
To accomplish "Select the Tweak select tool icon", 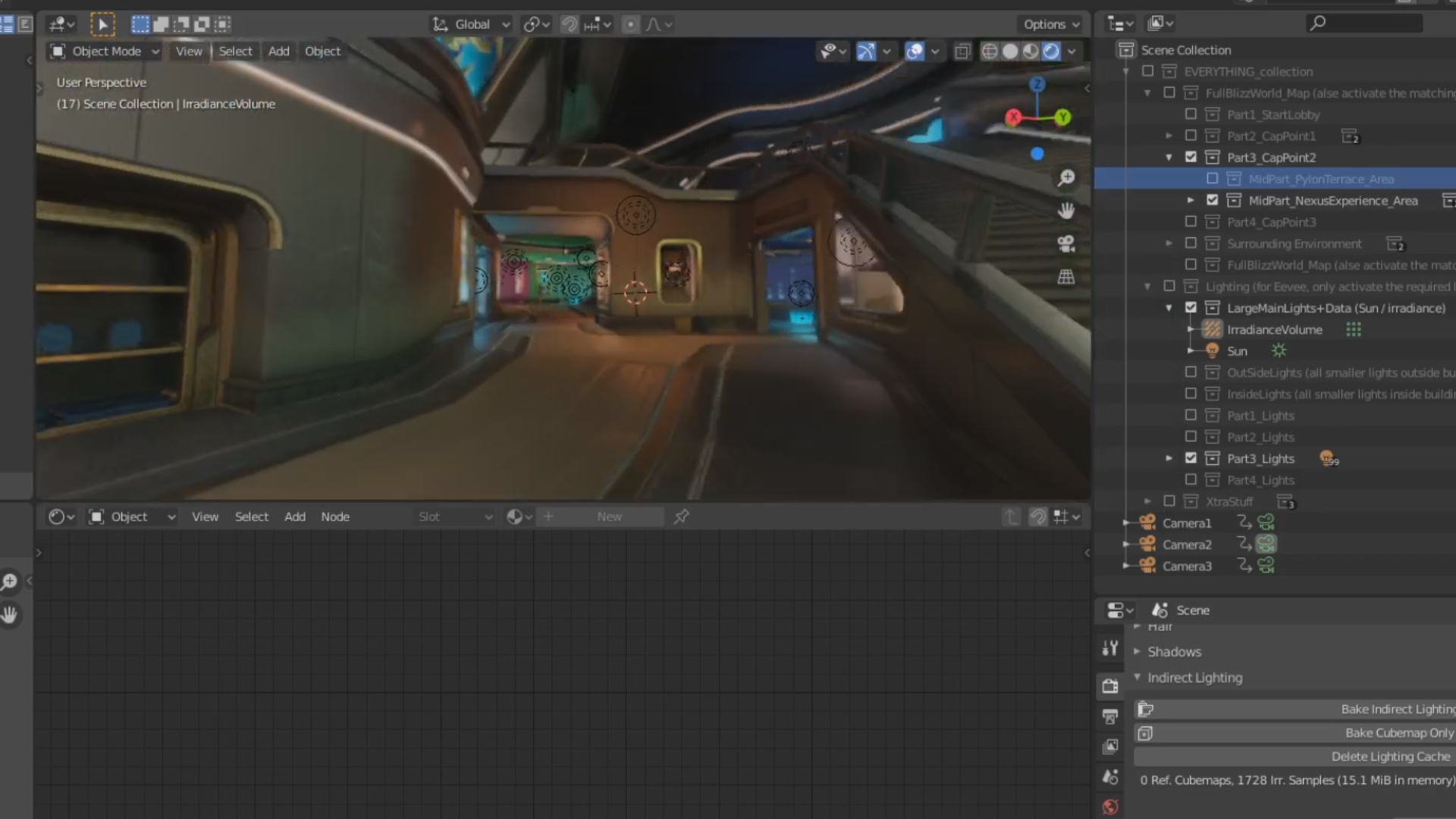I will (x=102, y=24).
